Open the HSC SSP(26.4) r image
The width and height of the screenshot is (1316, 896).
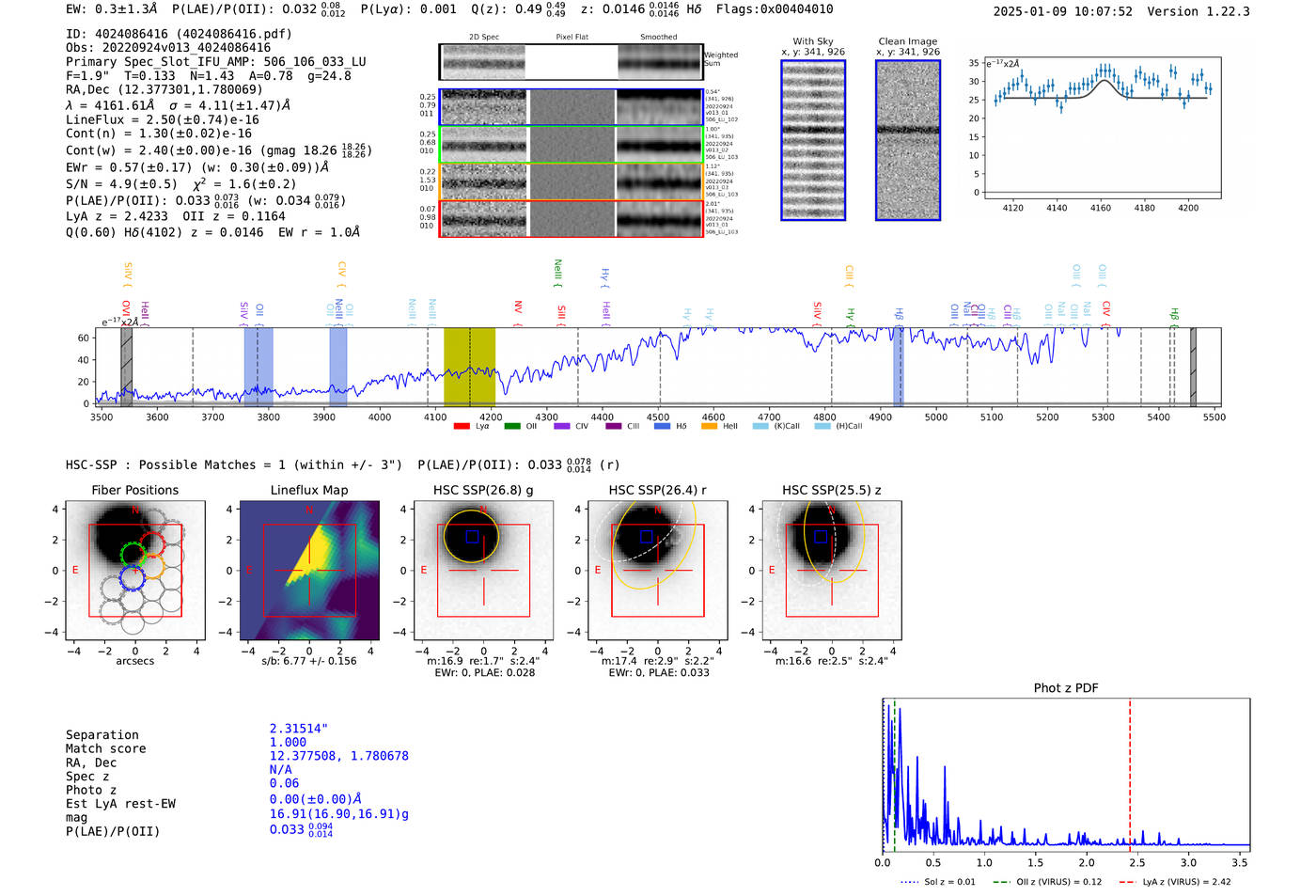click(x=658, y=571)
